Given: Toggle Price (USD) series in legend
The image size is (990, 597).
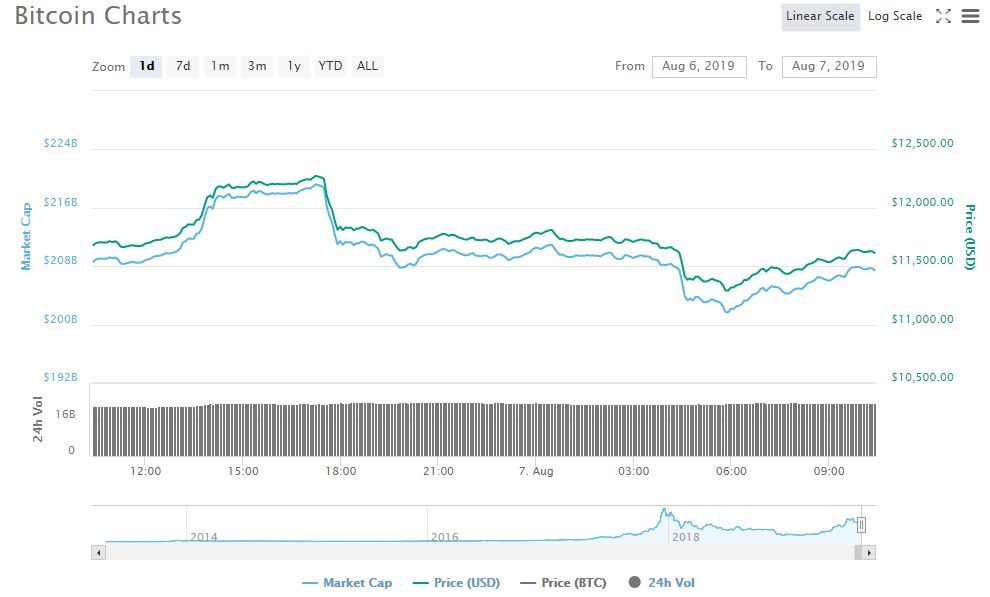Looking at the screenshot, I should point(456,582).
